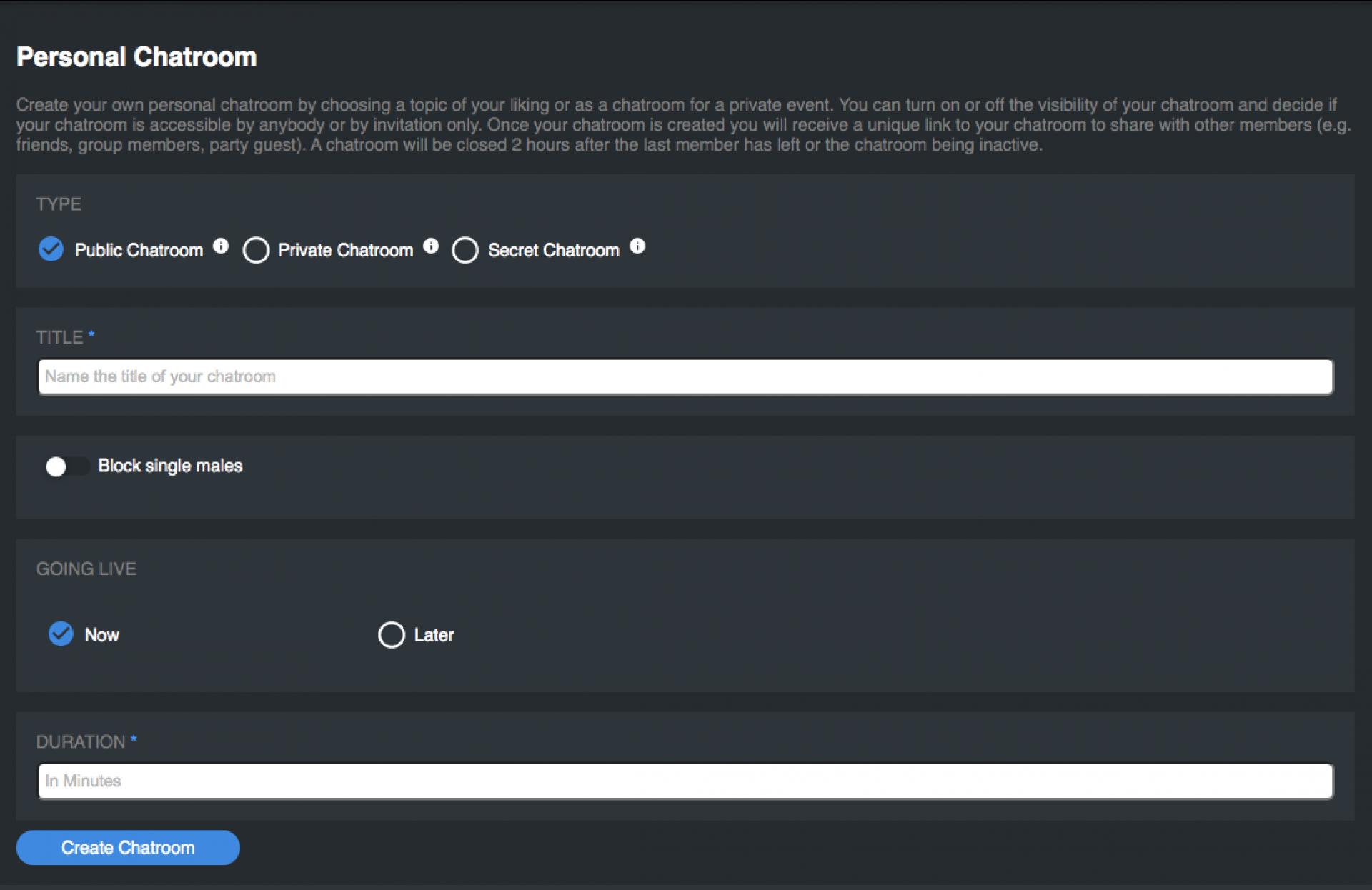Select the Later radio circle
Screen dimensions: 1372x890
tap(391, 634)
